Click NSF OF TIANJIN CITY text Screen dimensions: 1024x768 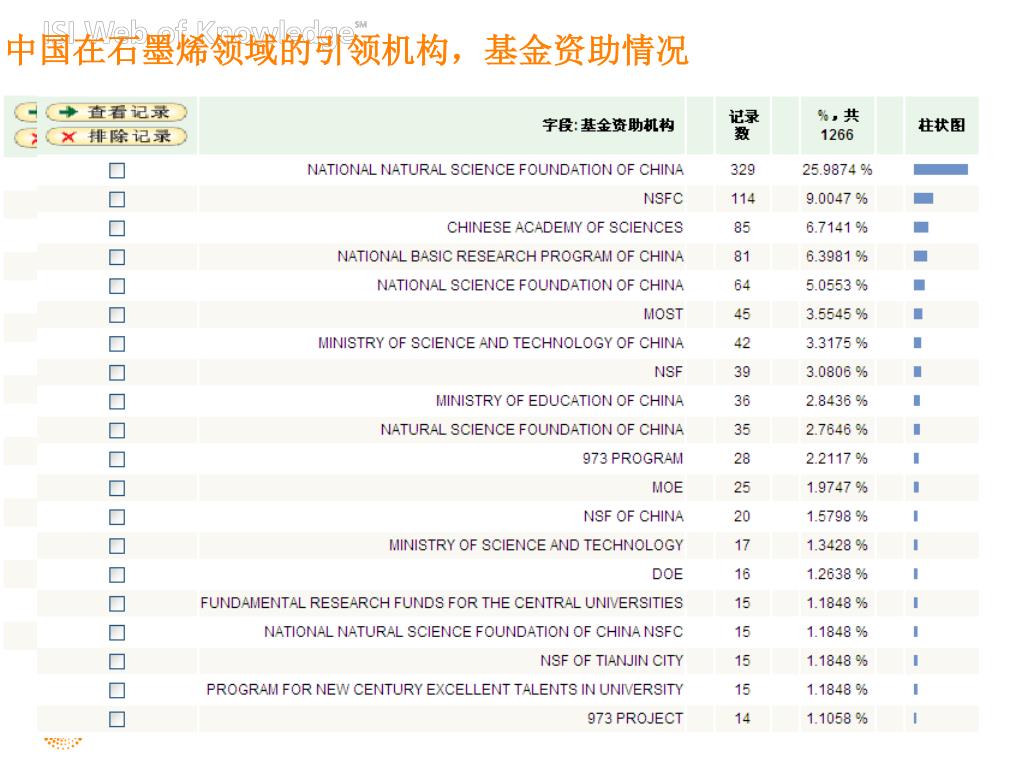click(611, 661)
